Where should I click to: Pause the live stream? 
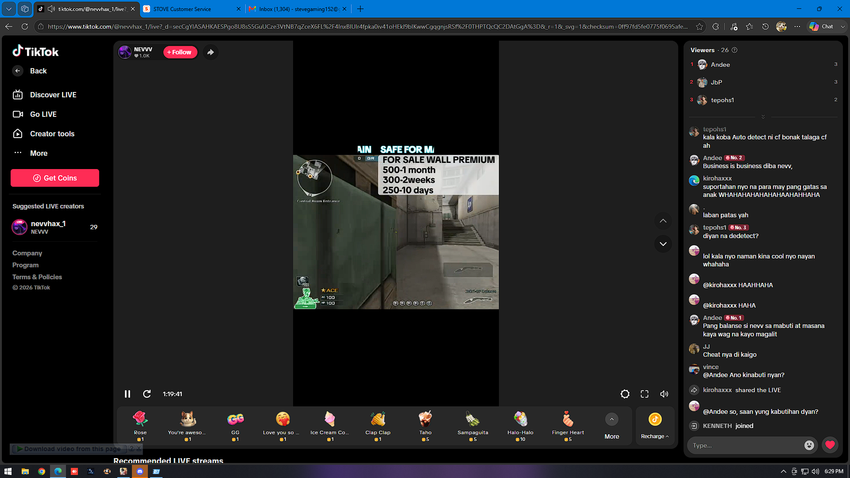pyautogui.click(x=127, y=394)
